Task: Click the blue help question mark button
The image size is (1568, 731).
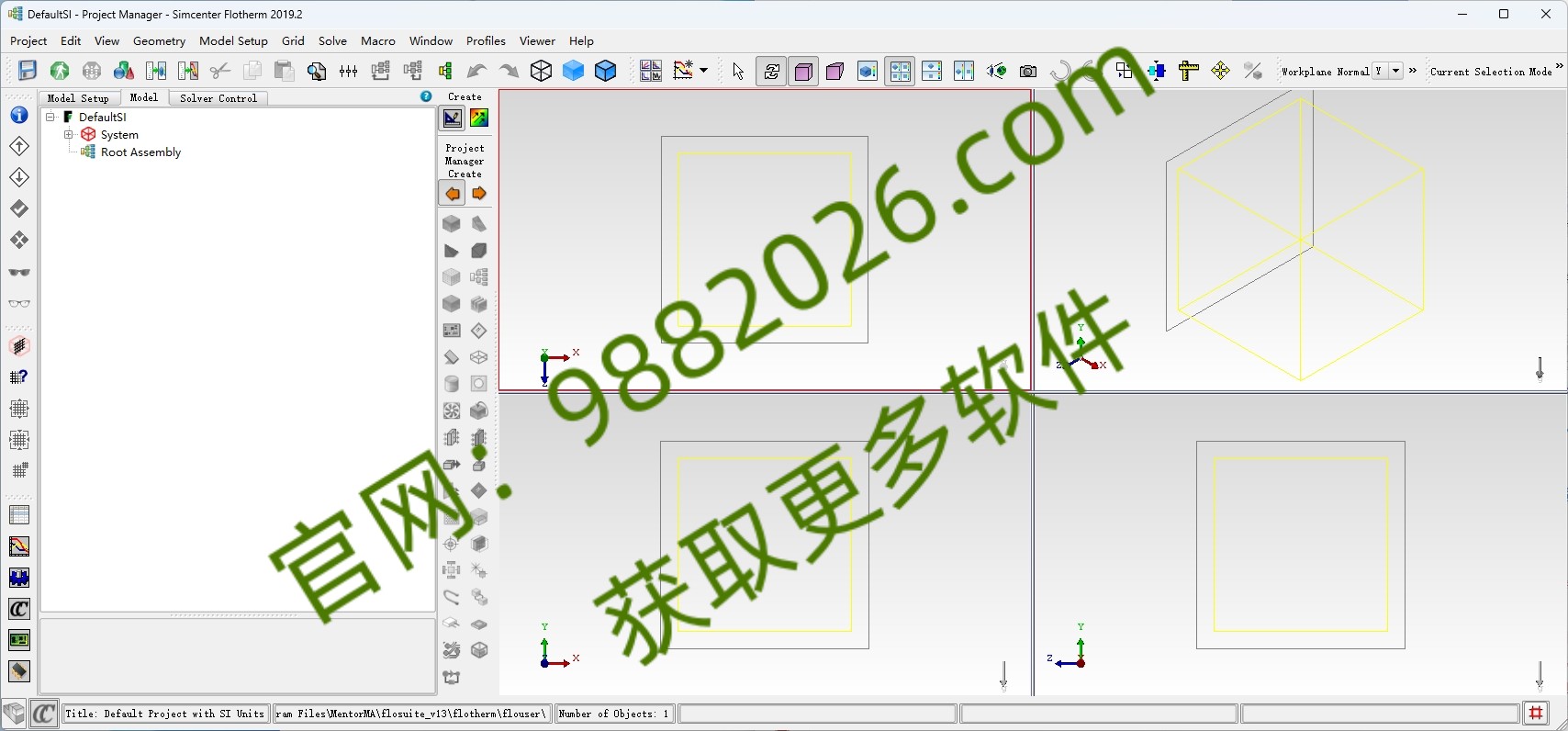Action: (x=426, y=96)
